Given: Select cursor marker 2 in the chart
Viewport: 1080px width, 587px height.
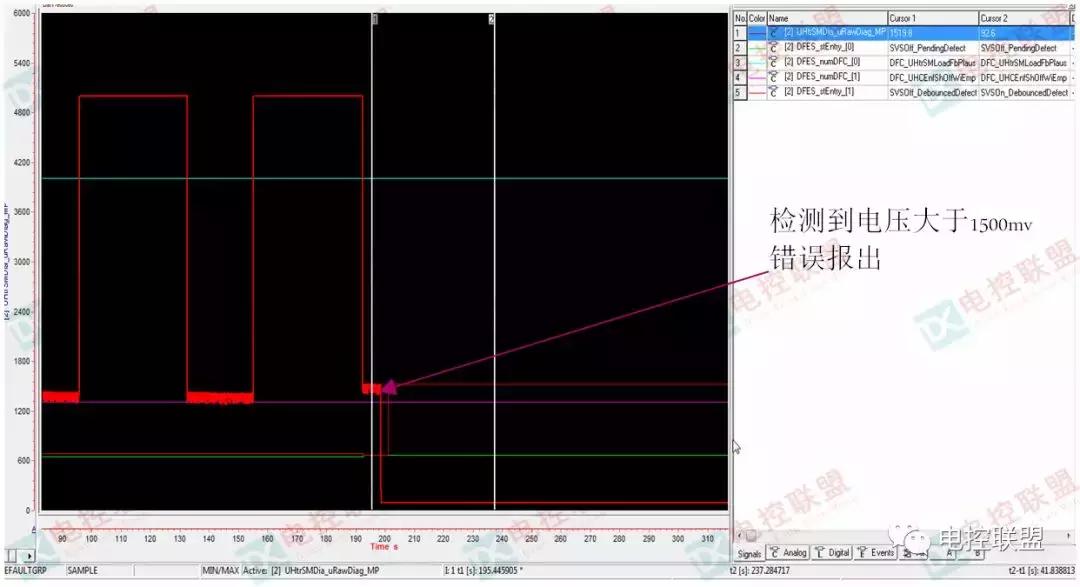Looking at the screenshot, I should coord(492,18).
